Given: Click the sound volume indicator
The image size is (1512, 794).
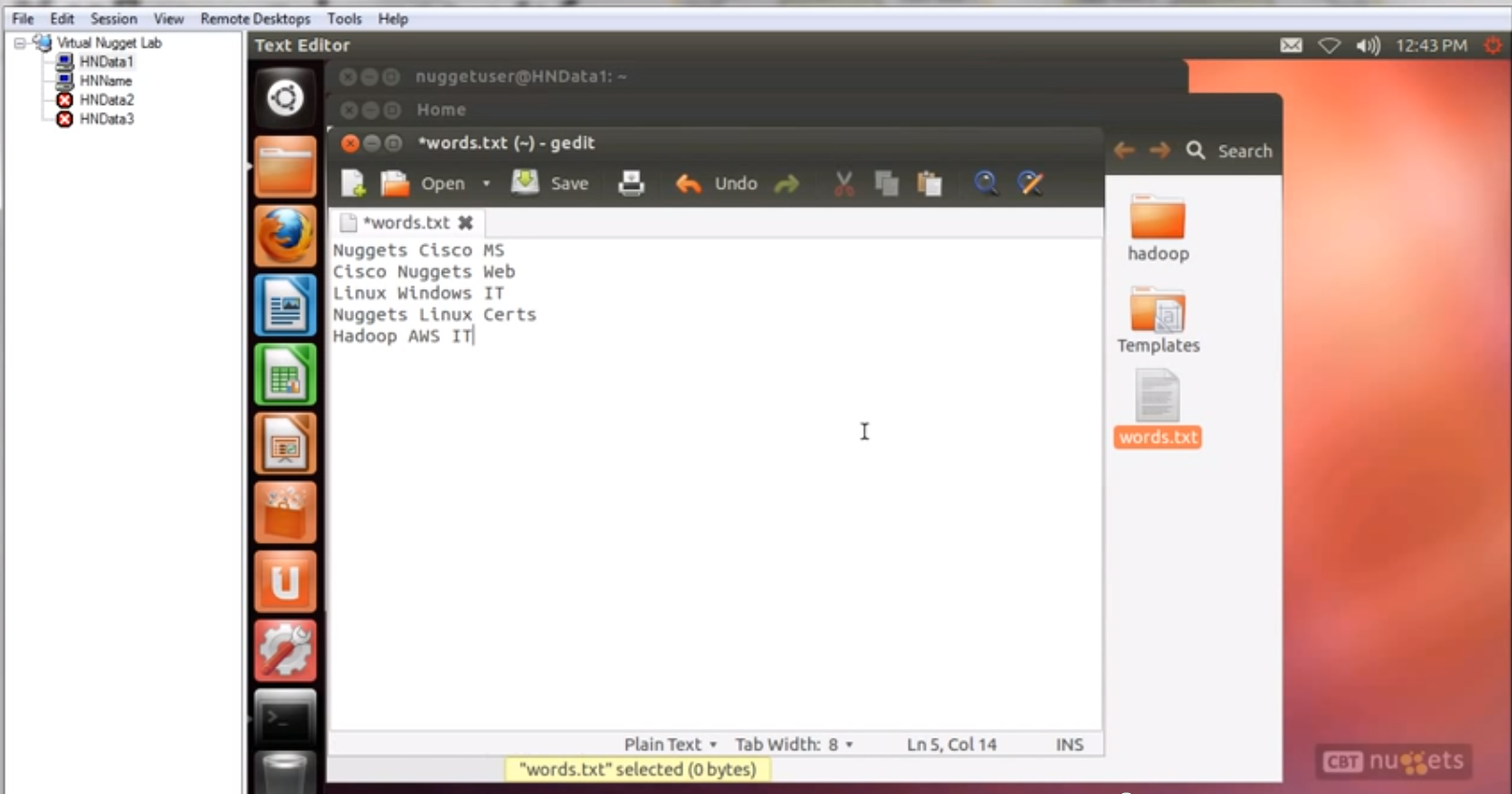Looking at the screenshot, I should 1367,45.
